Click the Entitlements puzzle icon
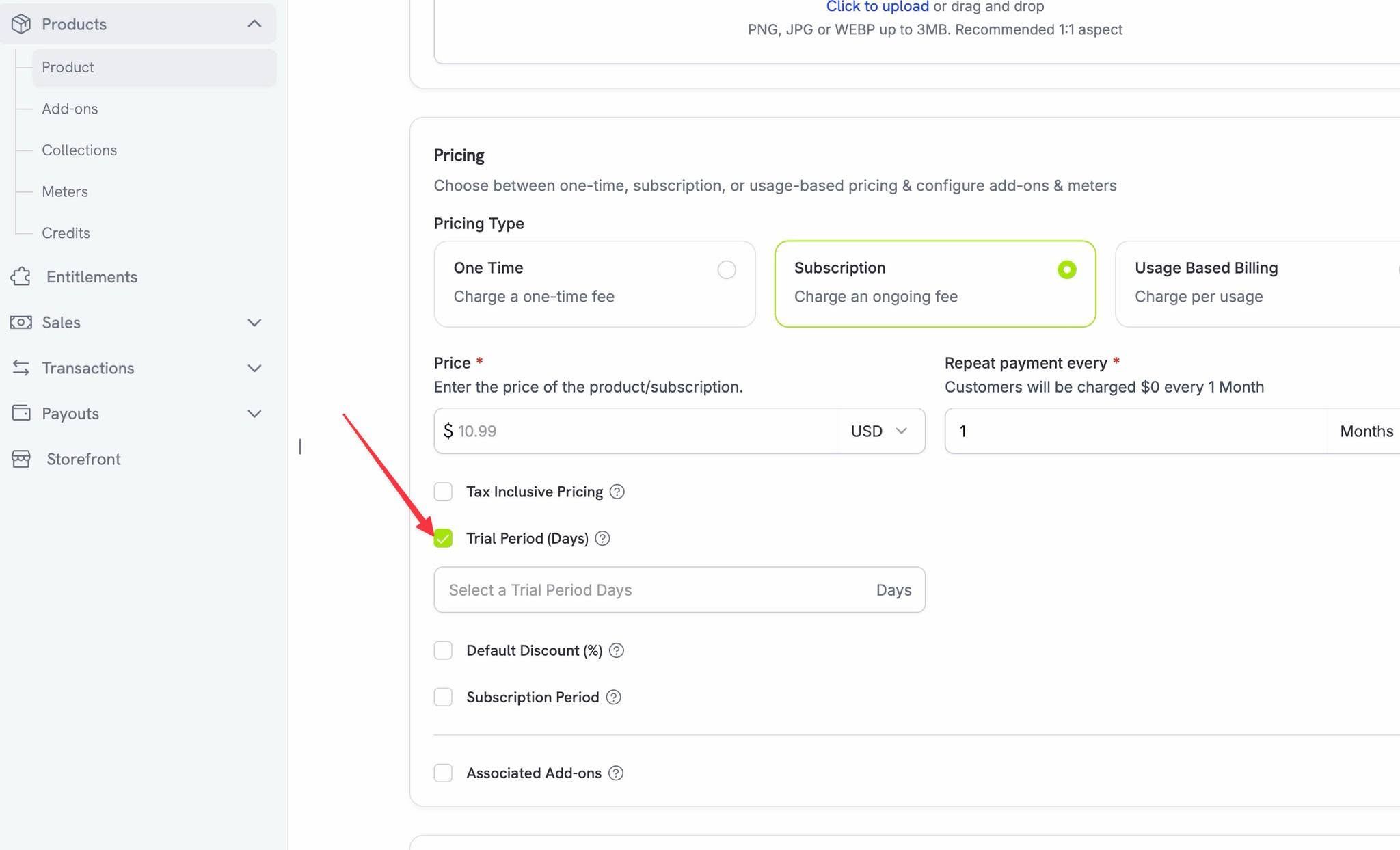1400x850 pixels. (21, 277)
